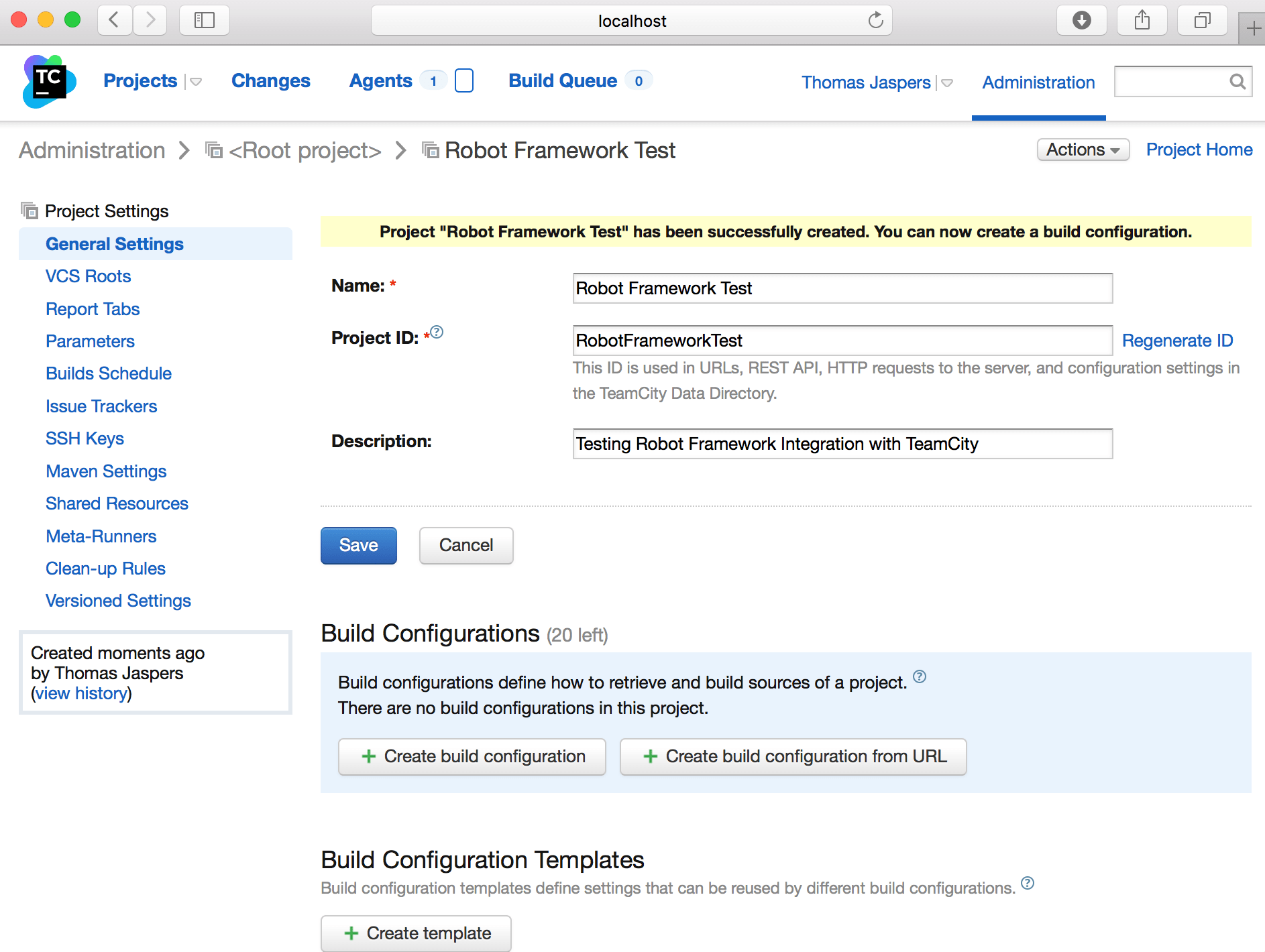Toggle the agents status box next to Agents
The width and height of the screenshot is (1265, 952).
pyautogui.click(x=463, y=81)
